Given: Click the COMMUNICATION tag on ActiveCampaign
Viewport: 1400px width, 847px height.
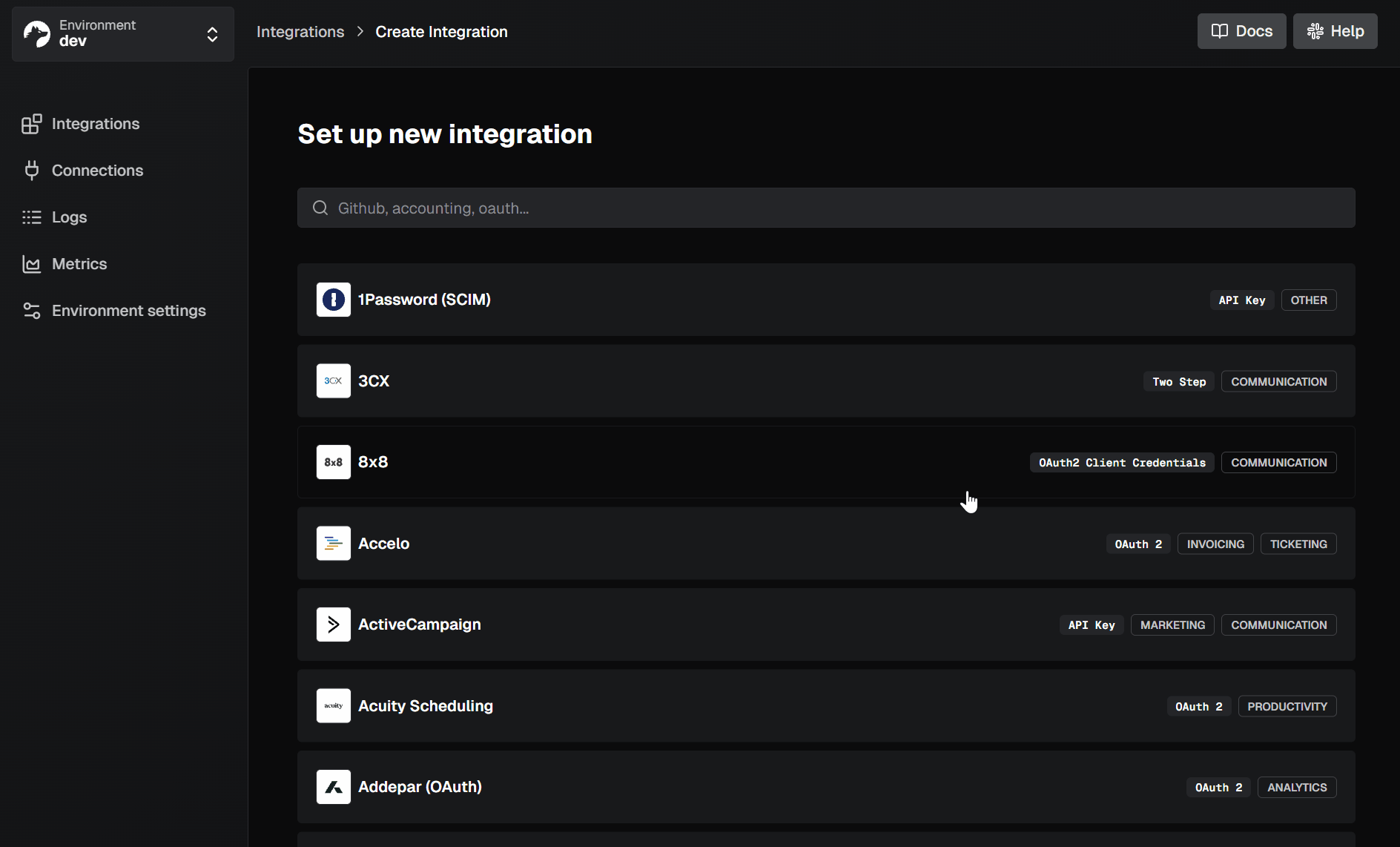Looking at the screenshot, I should tap(1279, 625).
